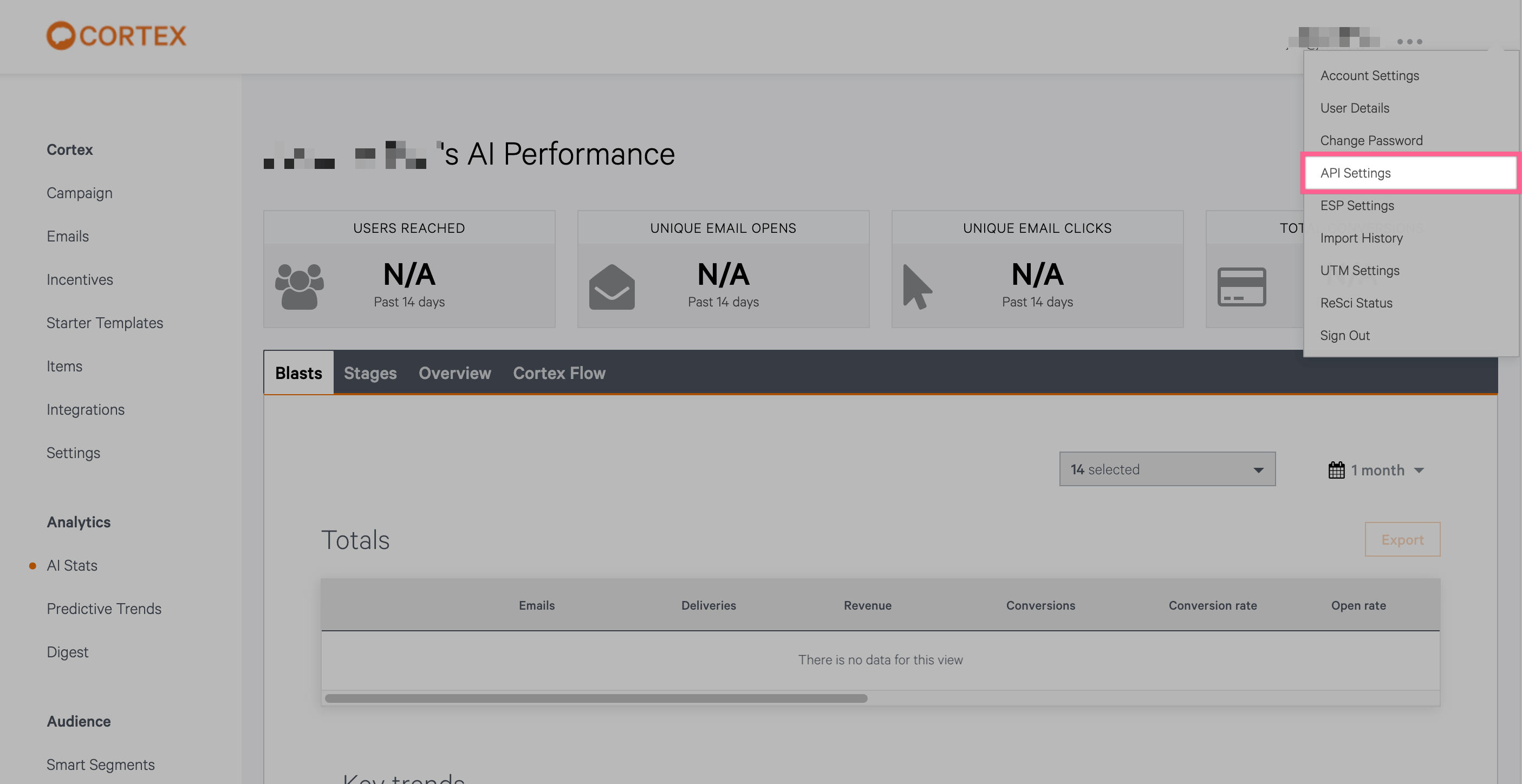This screenshot has height=784, width=1522.
Task: Click the envelope icon under Unique Email Opens
Action: coord(613,287)
